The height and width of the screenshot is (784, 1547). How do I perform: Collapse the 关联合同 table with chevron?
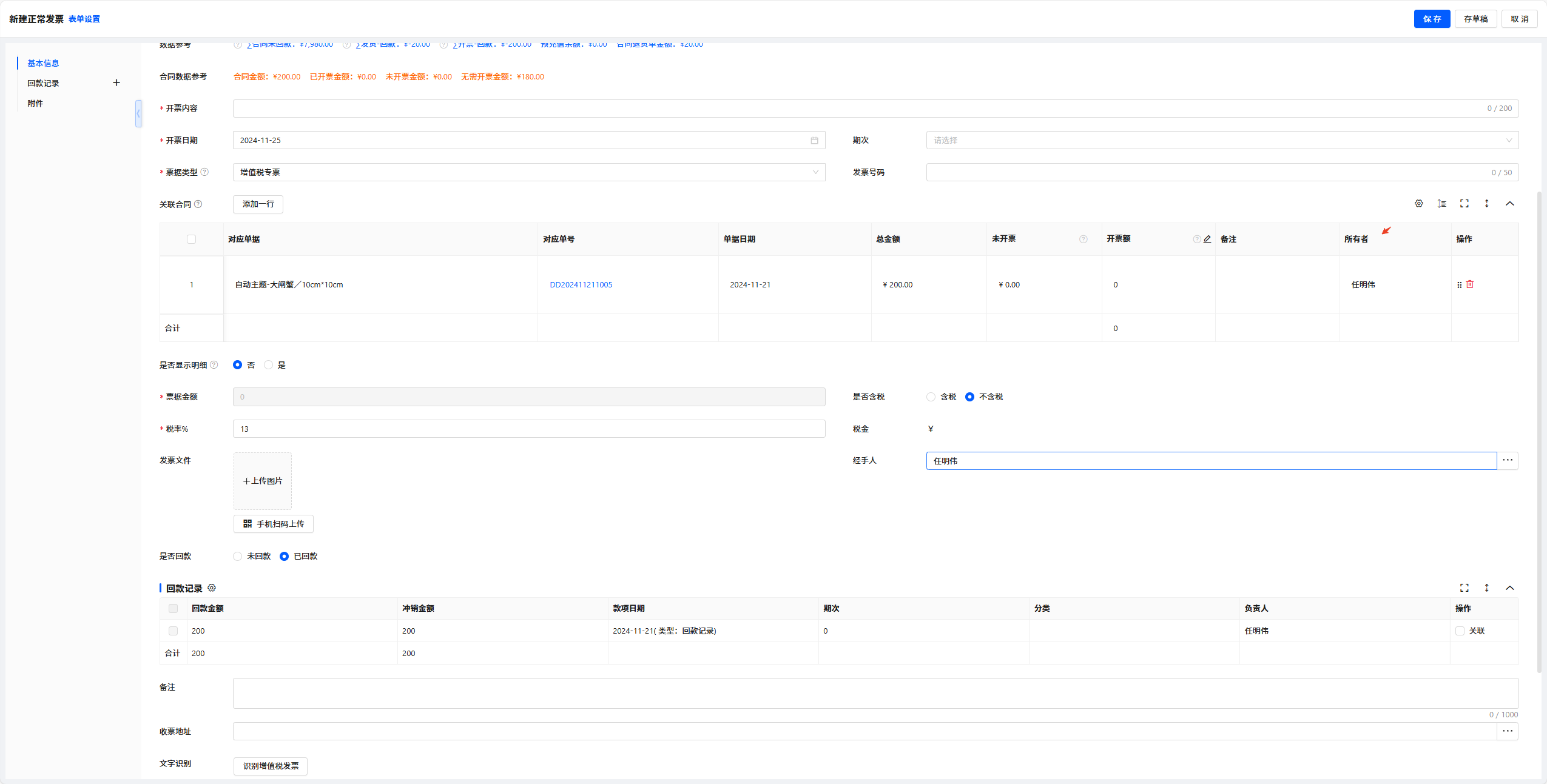[1509, 204]
